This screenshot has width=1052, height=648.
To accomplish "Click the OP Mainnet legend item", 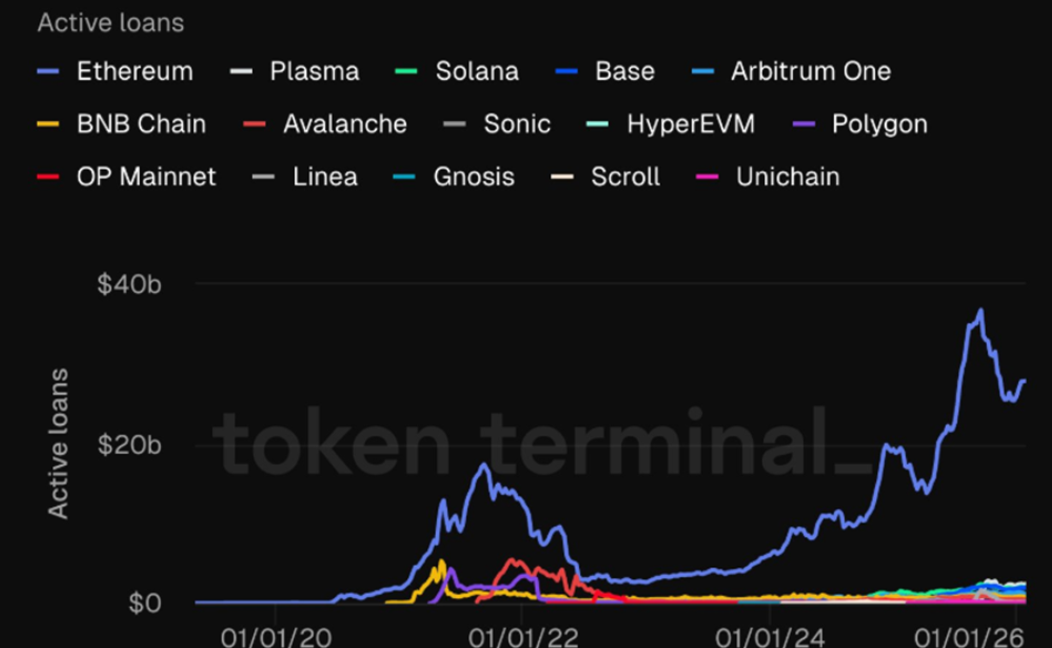I will click(x=145, y=178).
